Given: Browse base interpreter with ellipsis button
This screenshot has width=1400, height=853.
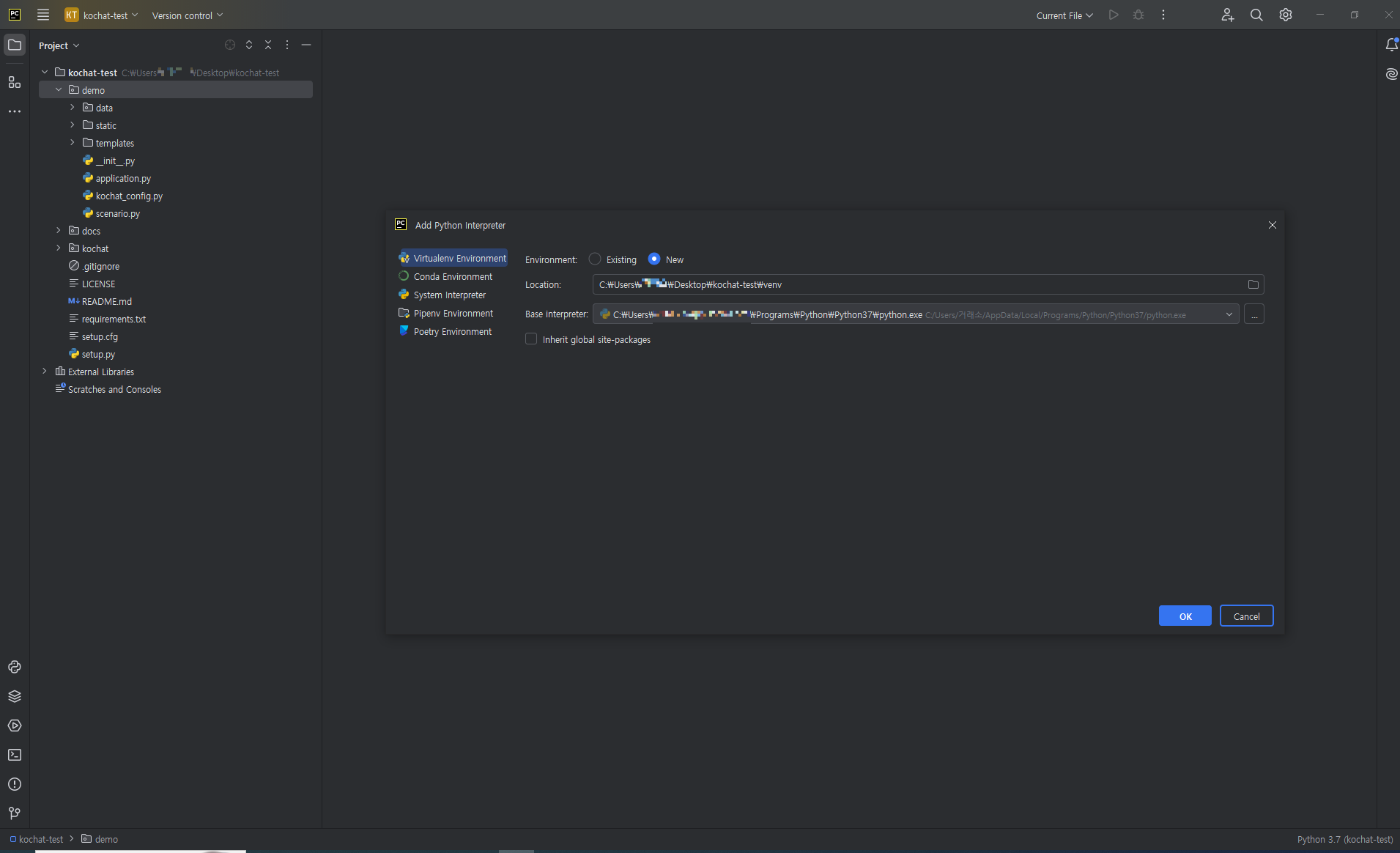Looking at the screenshot, I should coord(1254,314).
